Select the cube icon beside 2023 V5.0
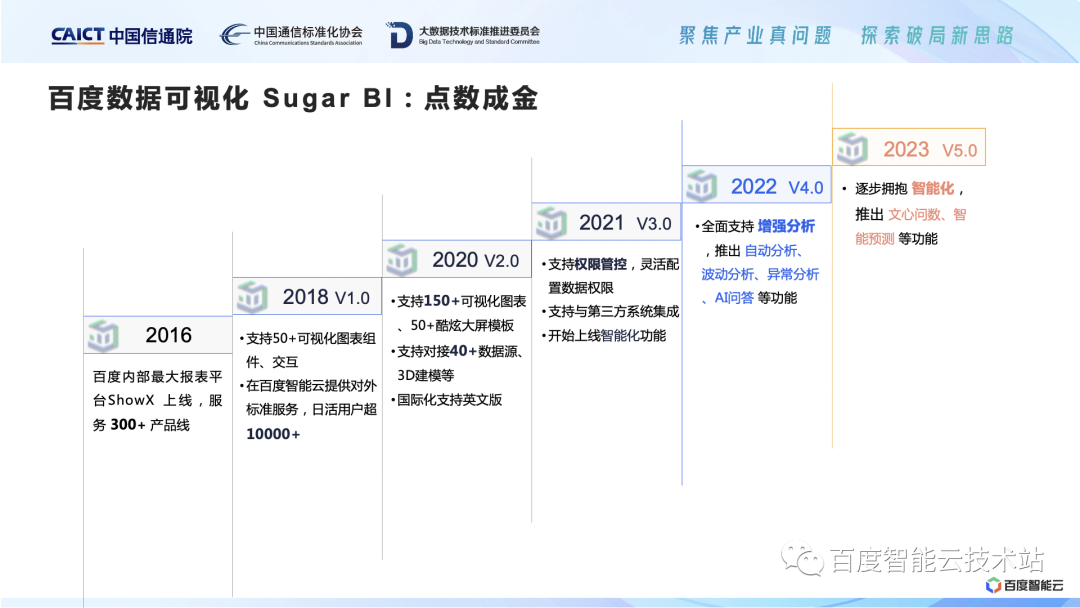The height and width of the screenshot is (608, 1080). pos(851,147)
